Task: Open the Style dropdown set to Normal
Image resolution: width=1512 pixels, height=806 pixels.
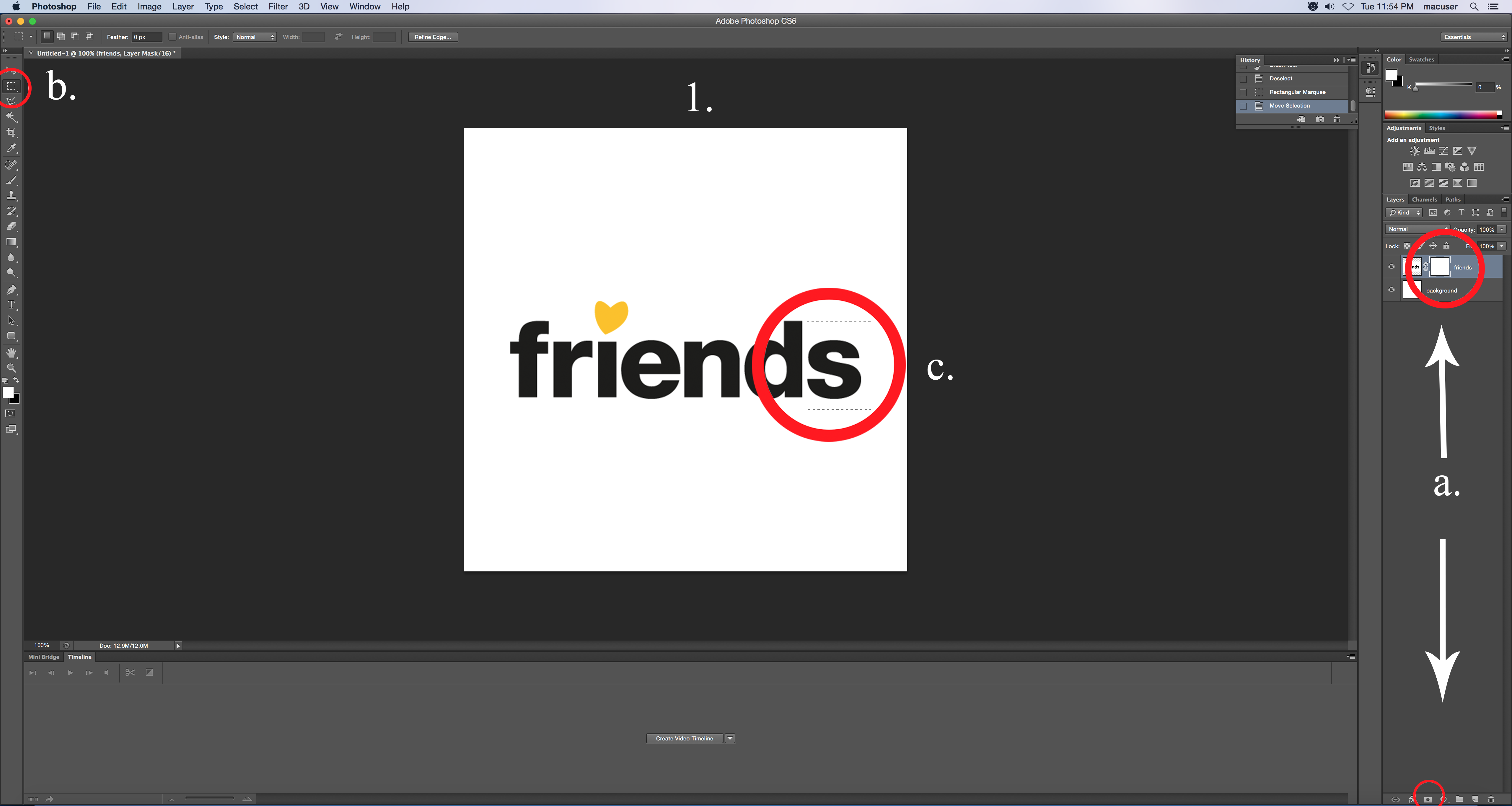Action: [255, 36]
